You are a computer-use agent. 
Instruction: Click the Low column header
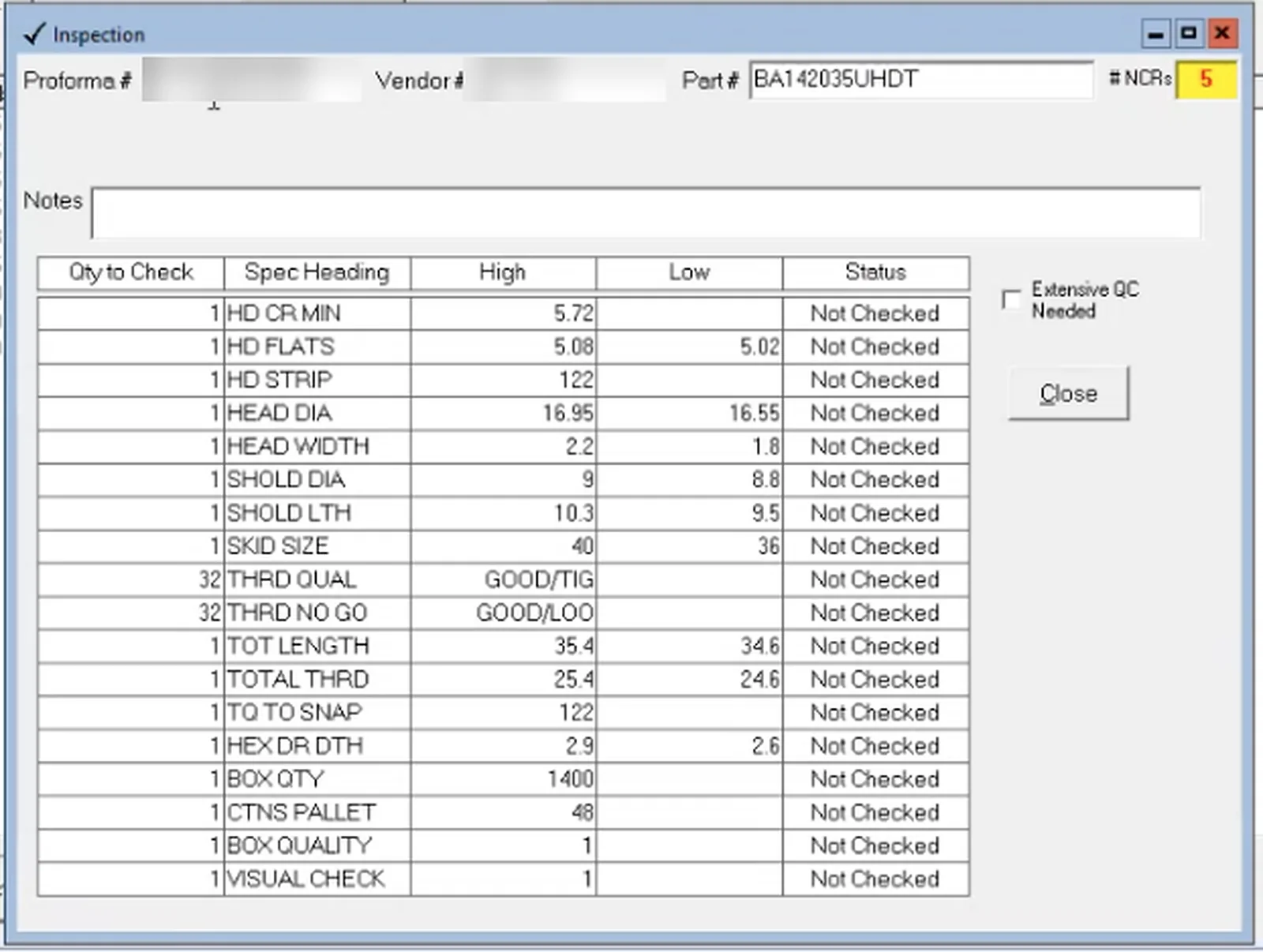[690, 272]
